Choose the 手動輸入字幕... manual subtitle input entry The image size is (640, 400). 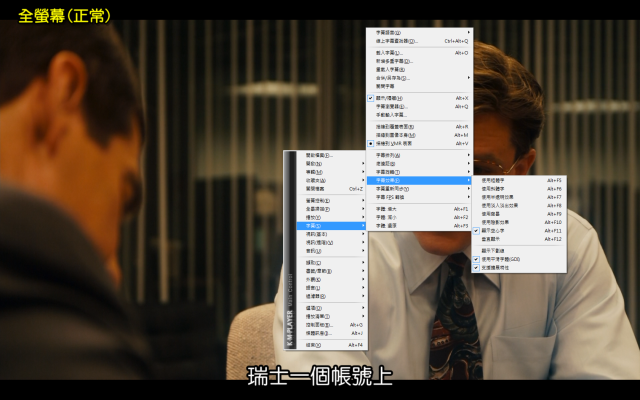[x=419, y=115]
